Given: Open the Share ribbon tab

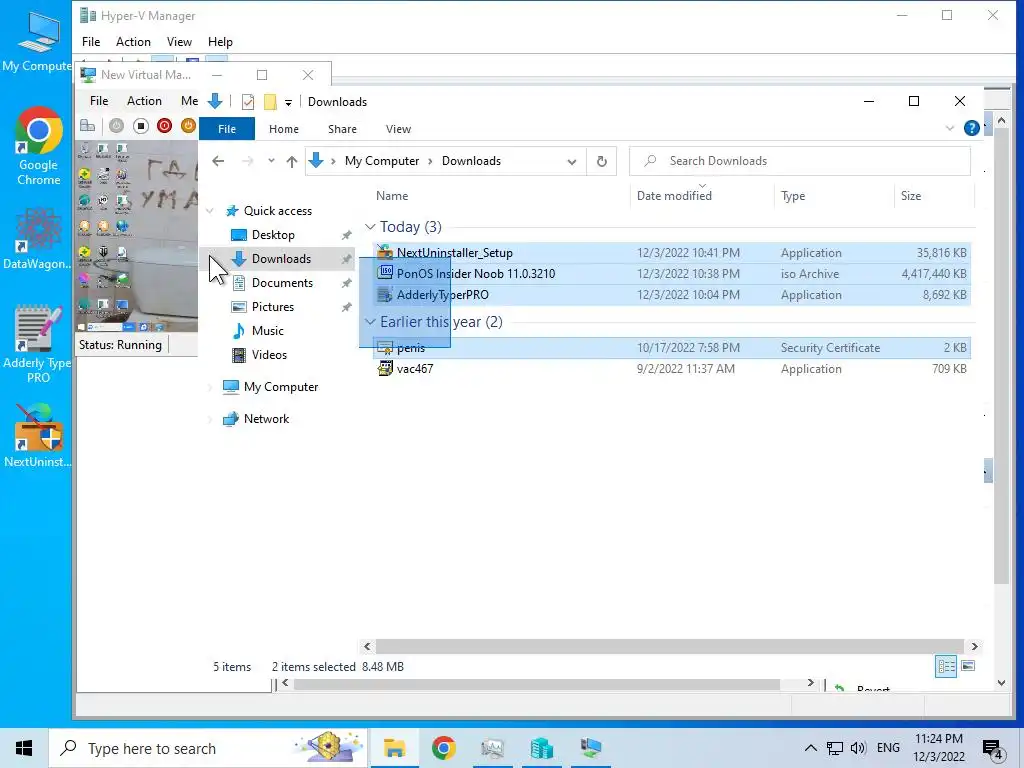Looking at the screenshot, I should coord(342,129).
